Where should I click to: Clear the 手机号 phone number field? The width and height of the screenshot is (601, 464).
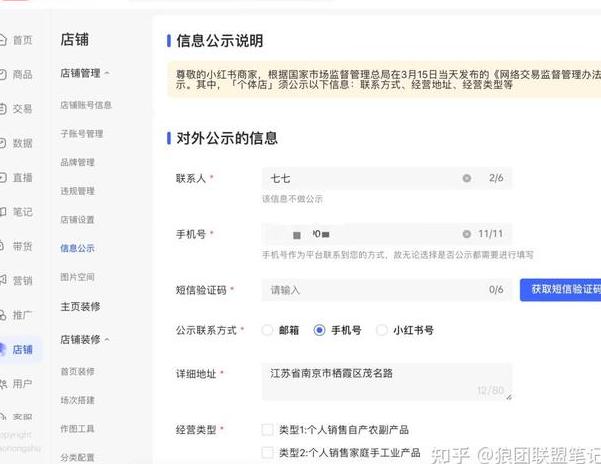pos(466,234)
